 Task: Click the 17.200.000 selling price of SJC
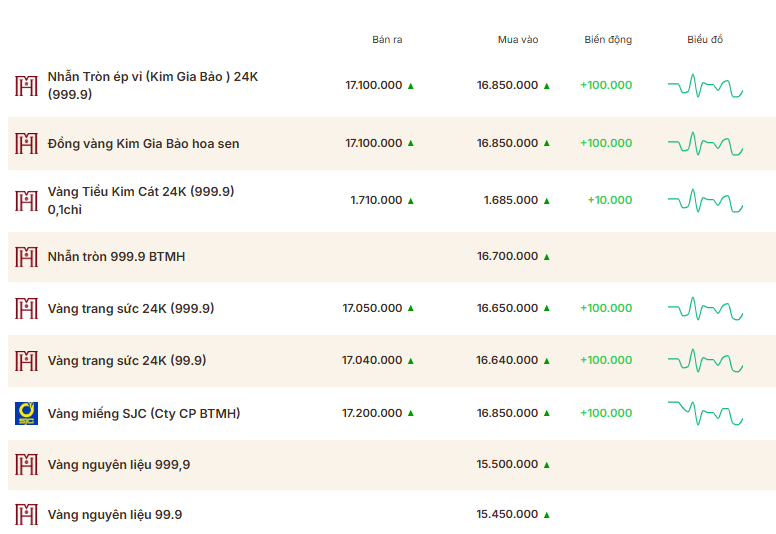point(372,413)
